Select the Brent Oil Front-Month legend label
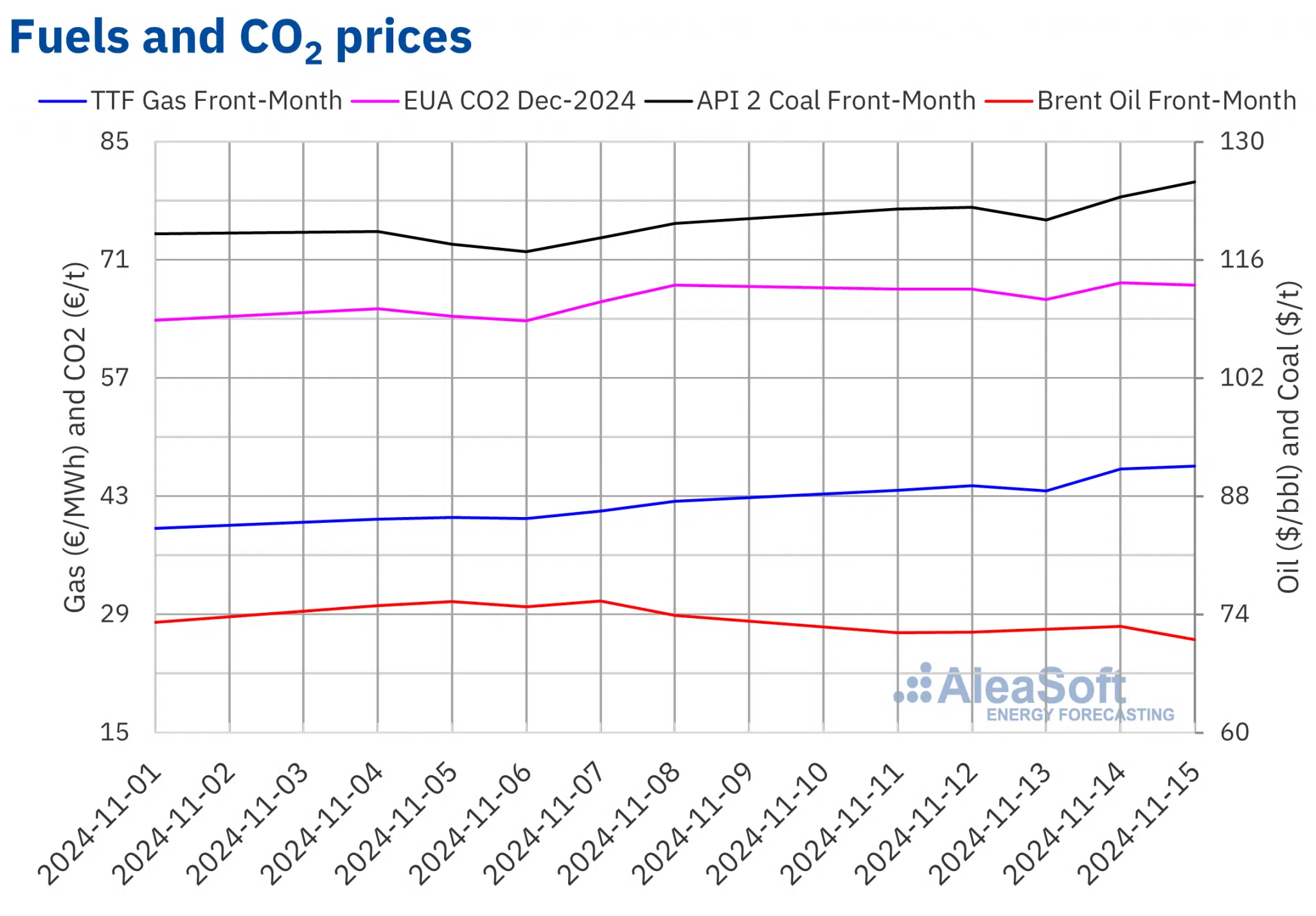The height and width of the screenshot is (916, 1316). point(1166,101)
